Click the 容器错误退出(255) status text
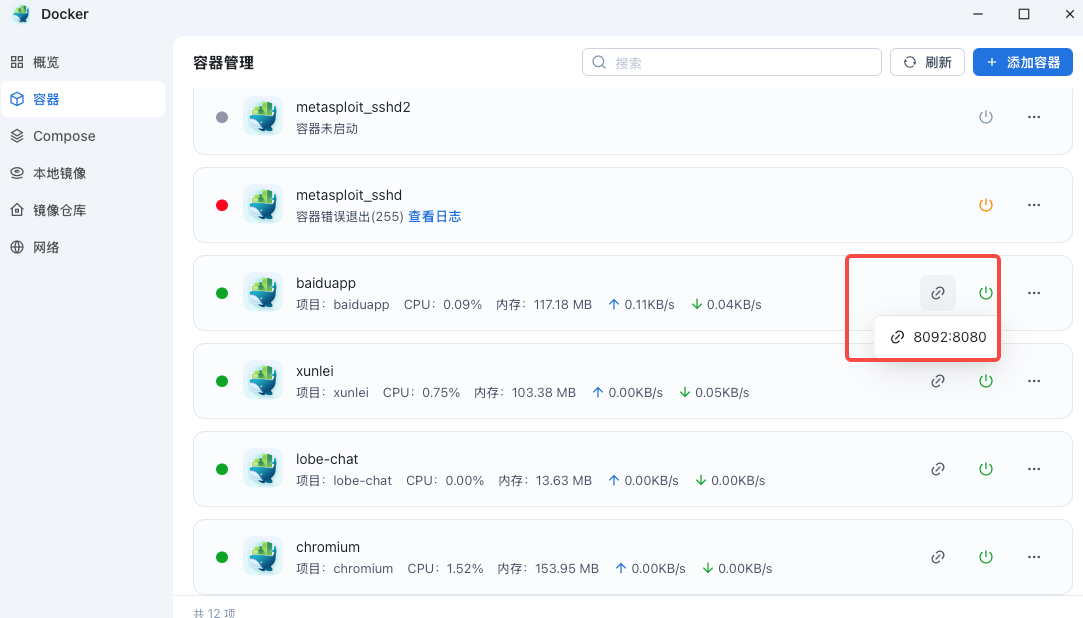Image resolution: width=1083 pixels, height=618 pixels. (349, 217)
